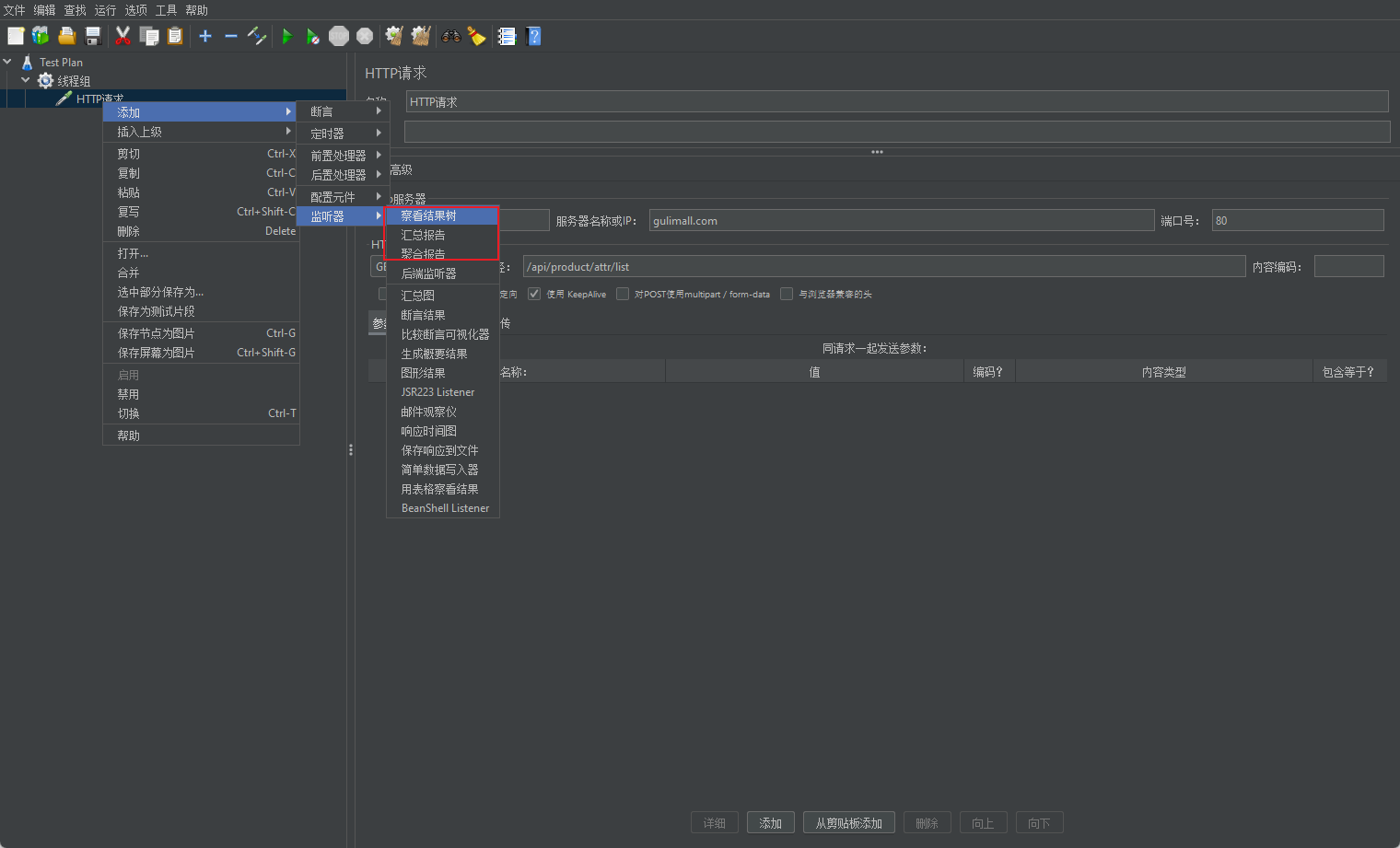Image resolution: width=1400 pixels, height=848 pixels.
Task: Enable 与浏览器兼容的头 checkbox
Action: pos(787,294)
